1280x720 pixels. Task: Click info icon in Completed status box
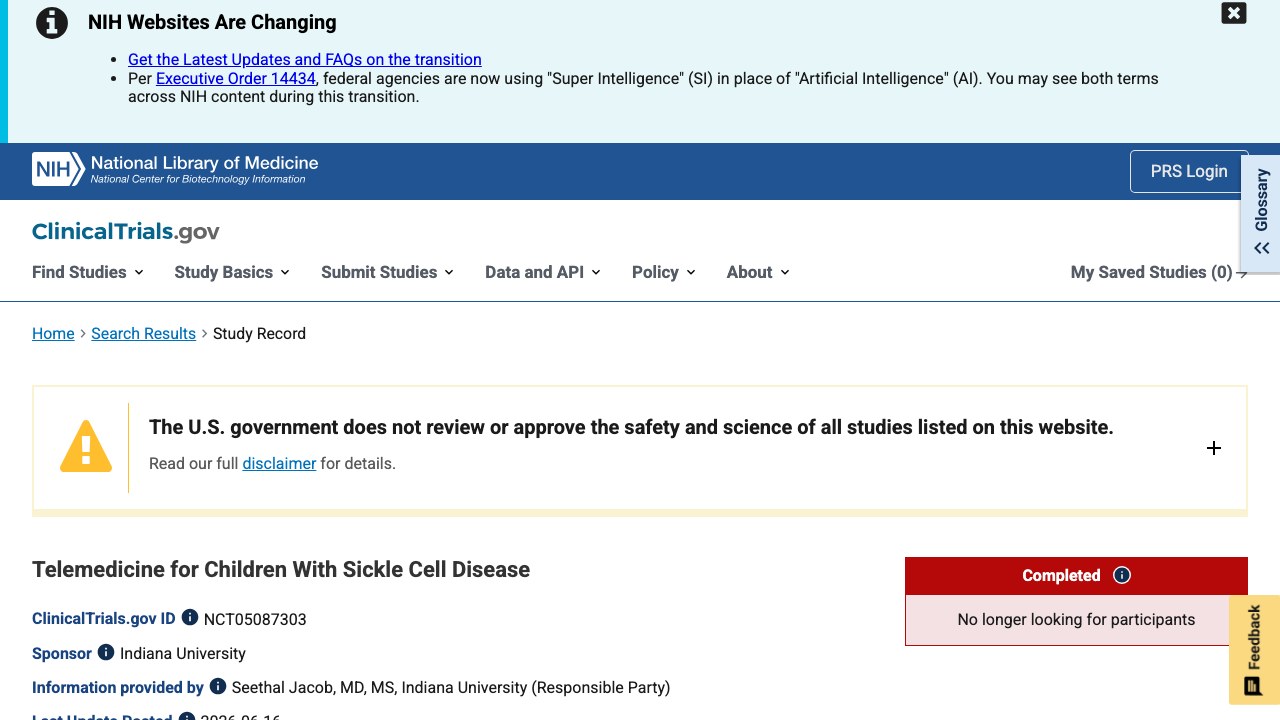(1122, 575)
